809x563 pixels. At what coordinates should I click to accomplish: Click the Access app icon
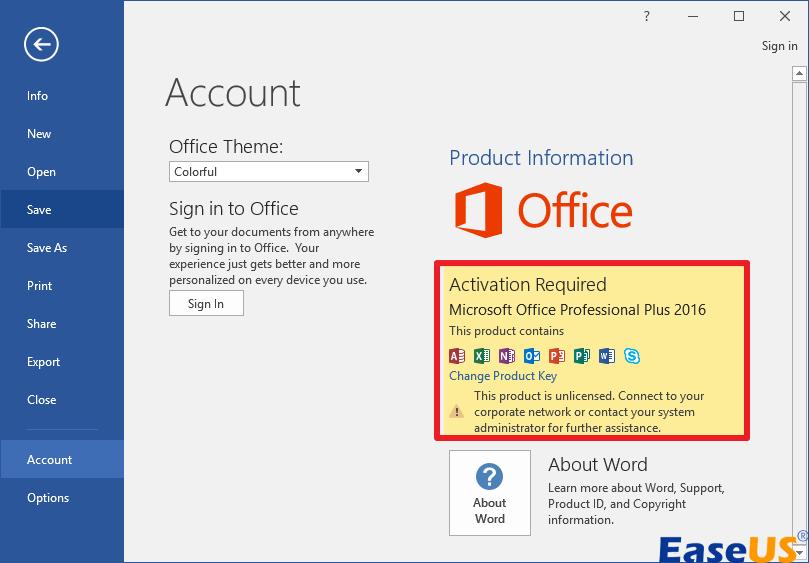click(x=457, y=356)
